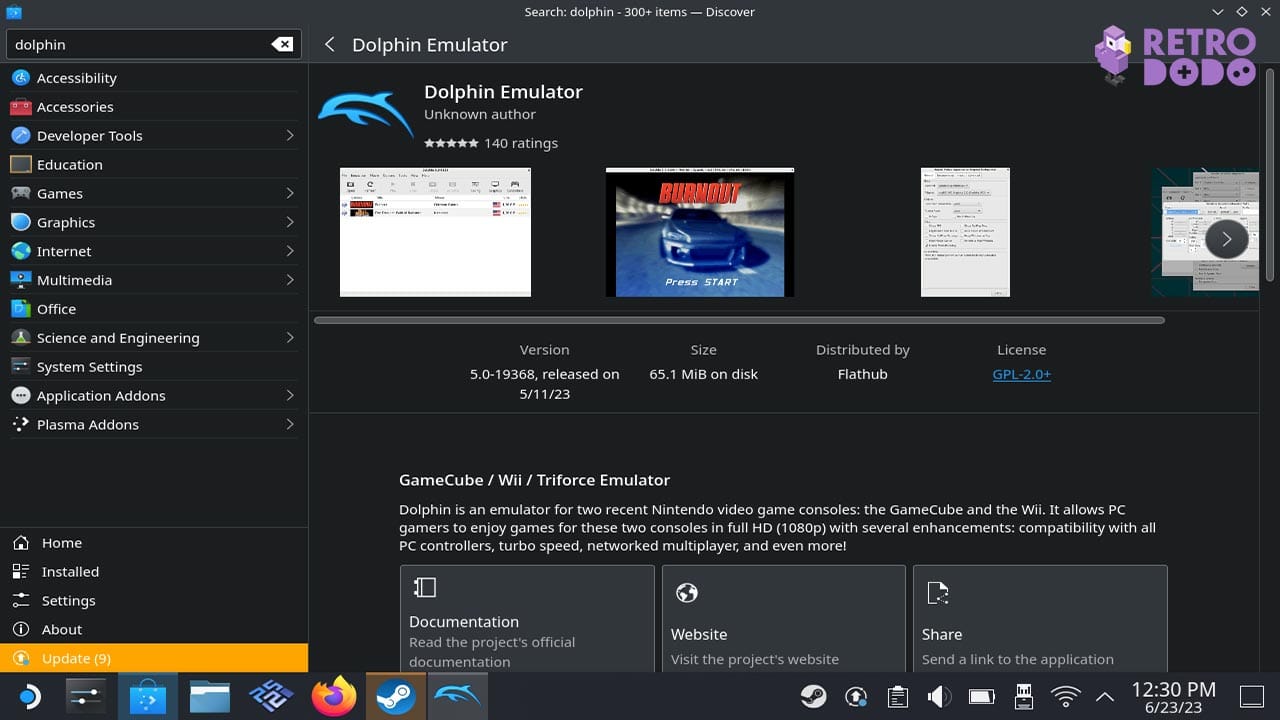Click the Developer Tools category icon
This screenshot has height=720, width=1280.
[x=21, y=136]
